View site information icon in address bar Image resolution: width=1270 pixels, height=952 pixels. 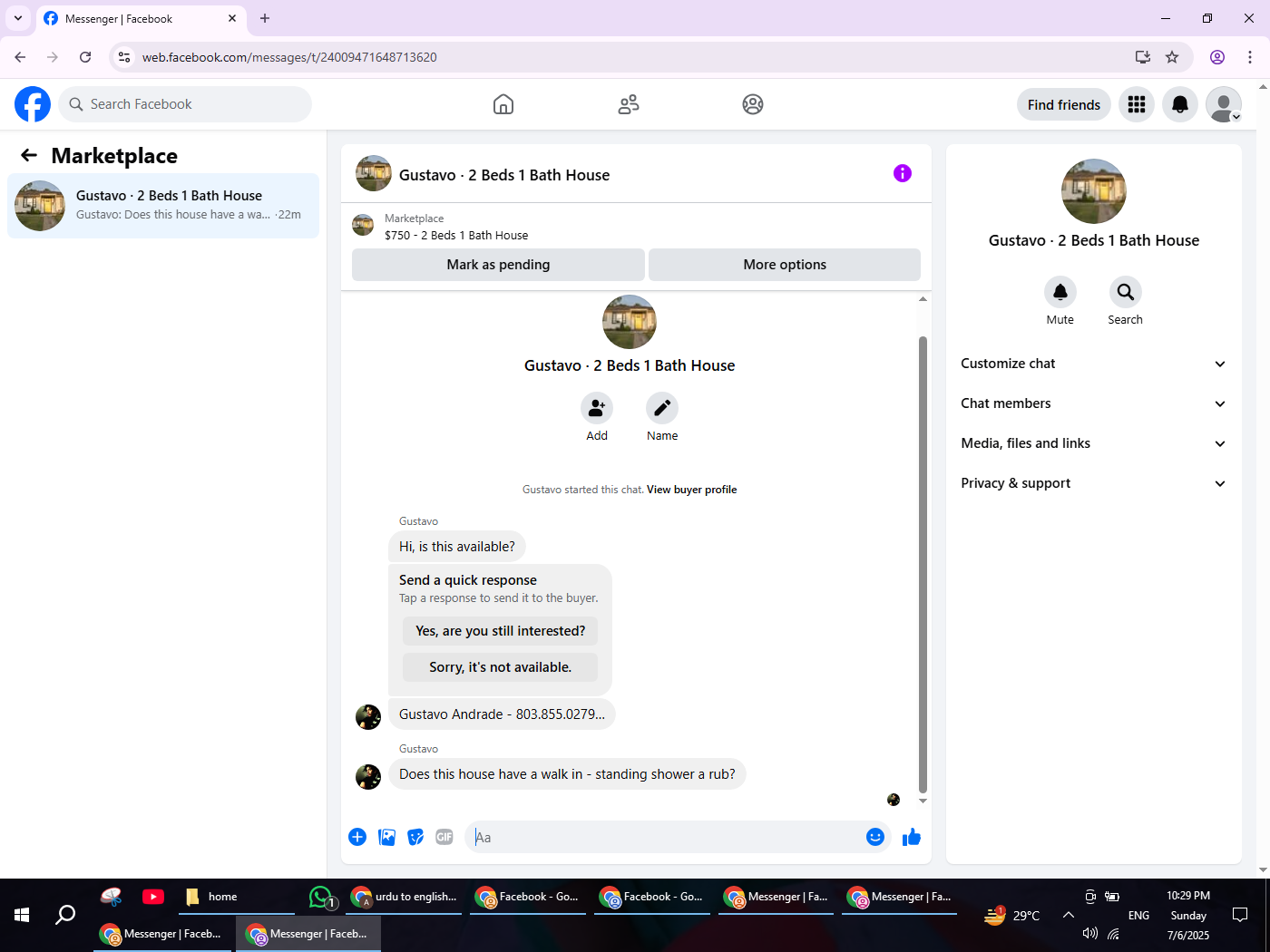coord(124,57)
